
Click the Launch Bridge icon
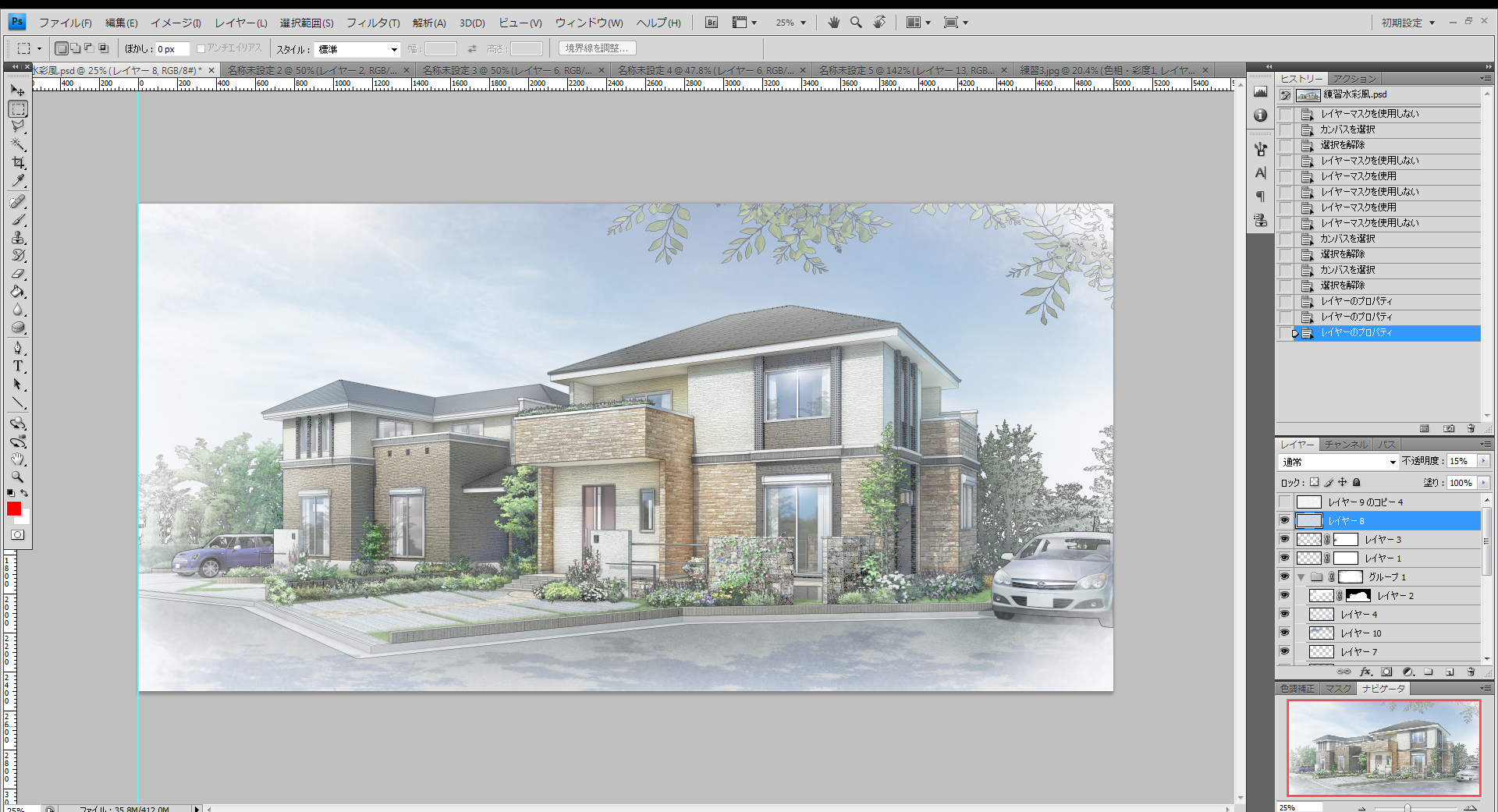711,23
